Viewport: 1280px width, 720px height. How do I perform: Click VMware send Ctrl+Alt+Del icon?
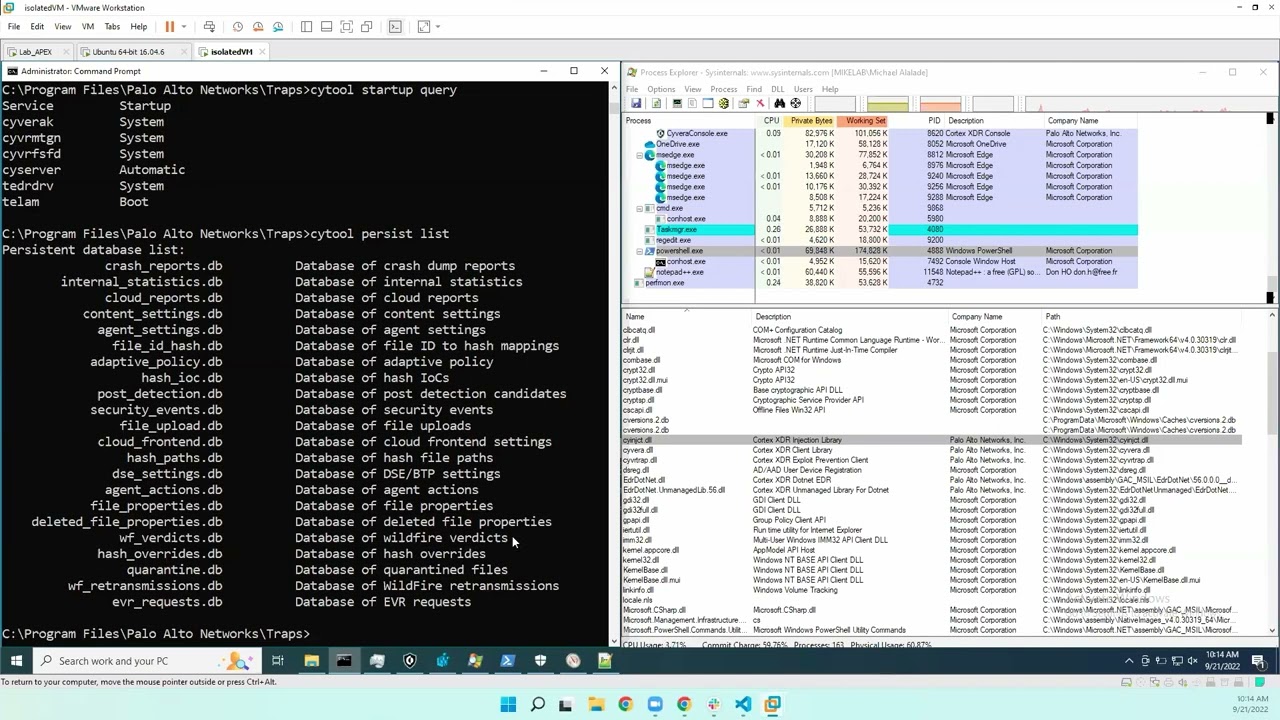point(209,27)
